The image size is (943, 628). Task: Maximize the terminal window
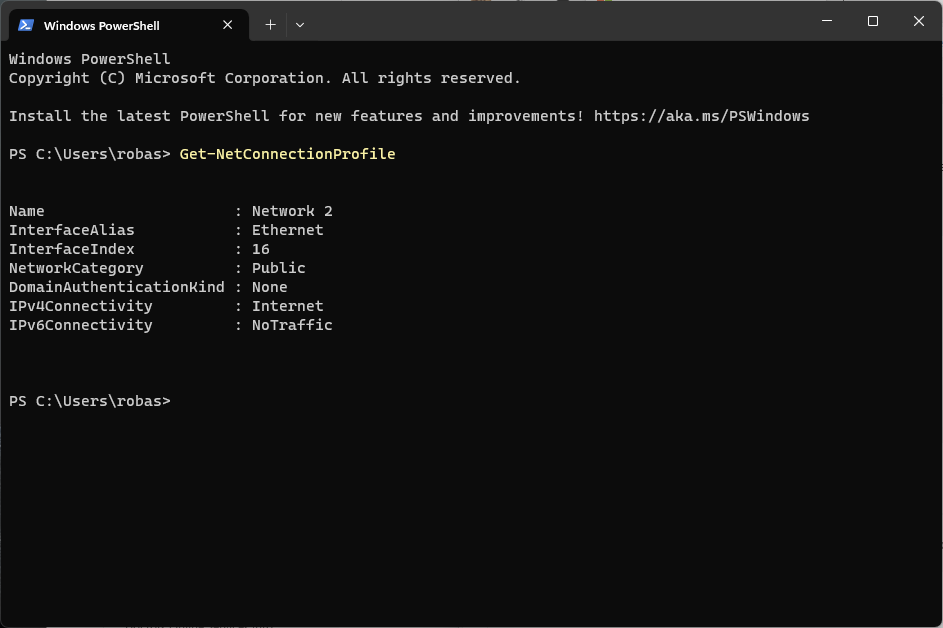pyautogui.click(x=873, y=21)
